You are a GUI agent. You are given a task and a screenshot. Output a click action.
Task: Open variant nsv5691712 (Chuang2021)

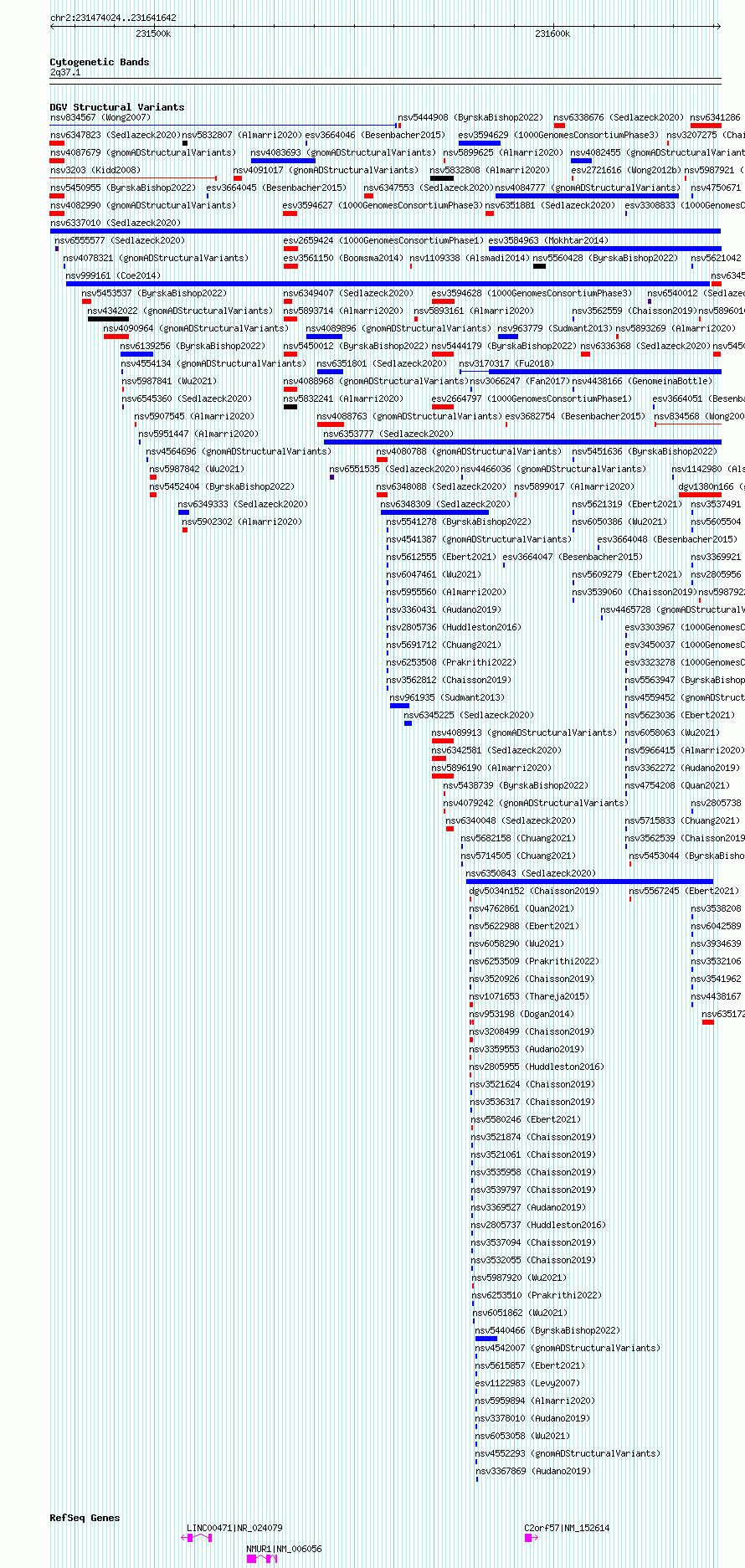[x=444, y=645]
